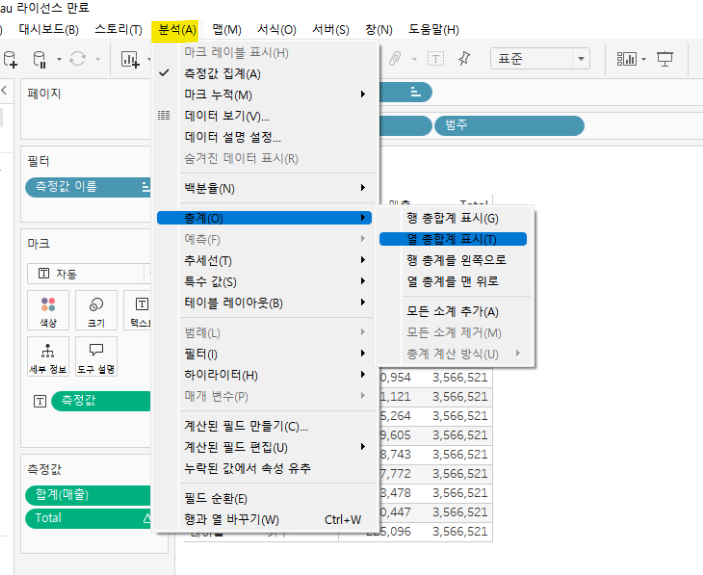Open dropdown arrow next to pause updates icon

[x=59, y=59]
